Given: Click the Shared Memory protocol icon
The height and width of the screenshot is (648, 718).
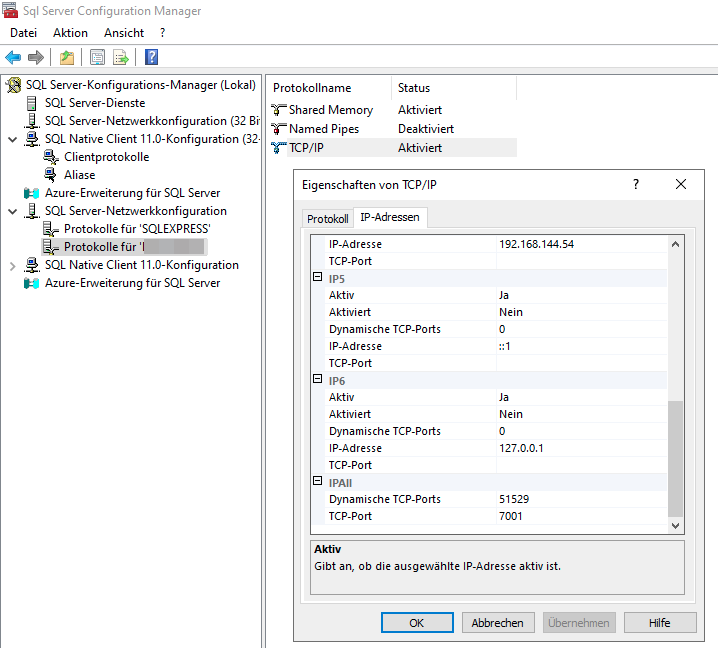Looking at the screenshot, I should click(278, 110).
